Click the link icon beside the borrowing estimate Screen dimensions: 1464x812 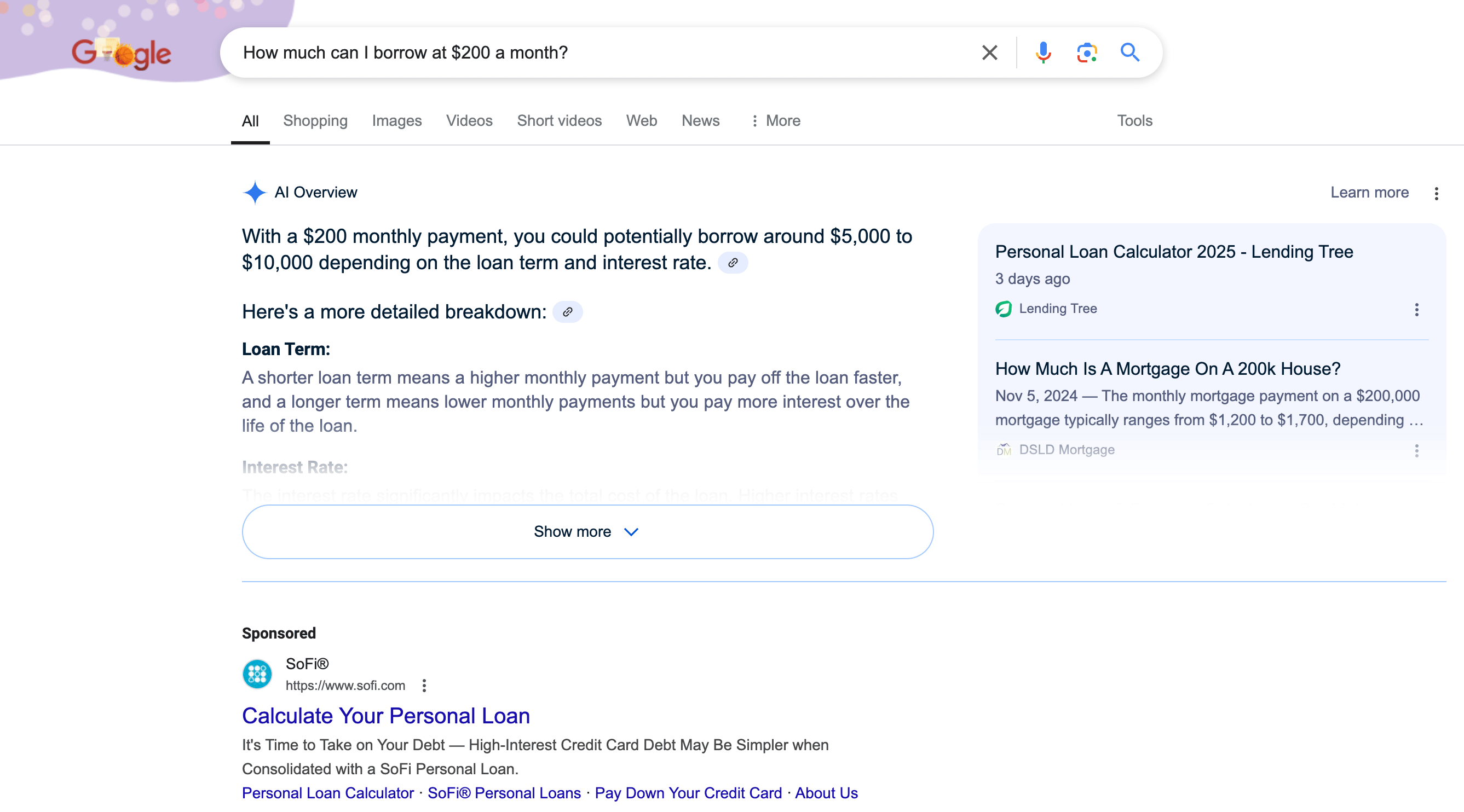(x=734, y=263)
